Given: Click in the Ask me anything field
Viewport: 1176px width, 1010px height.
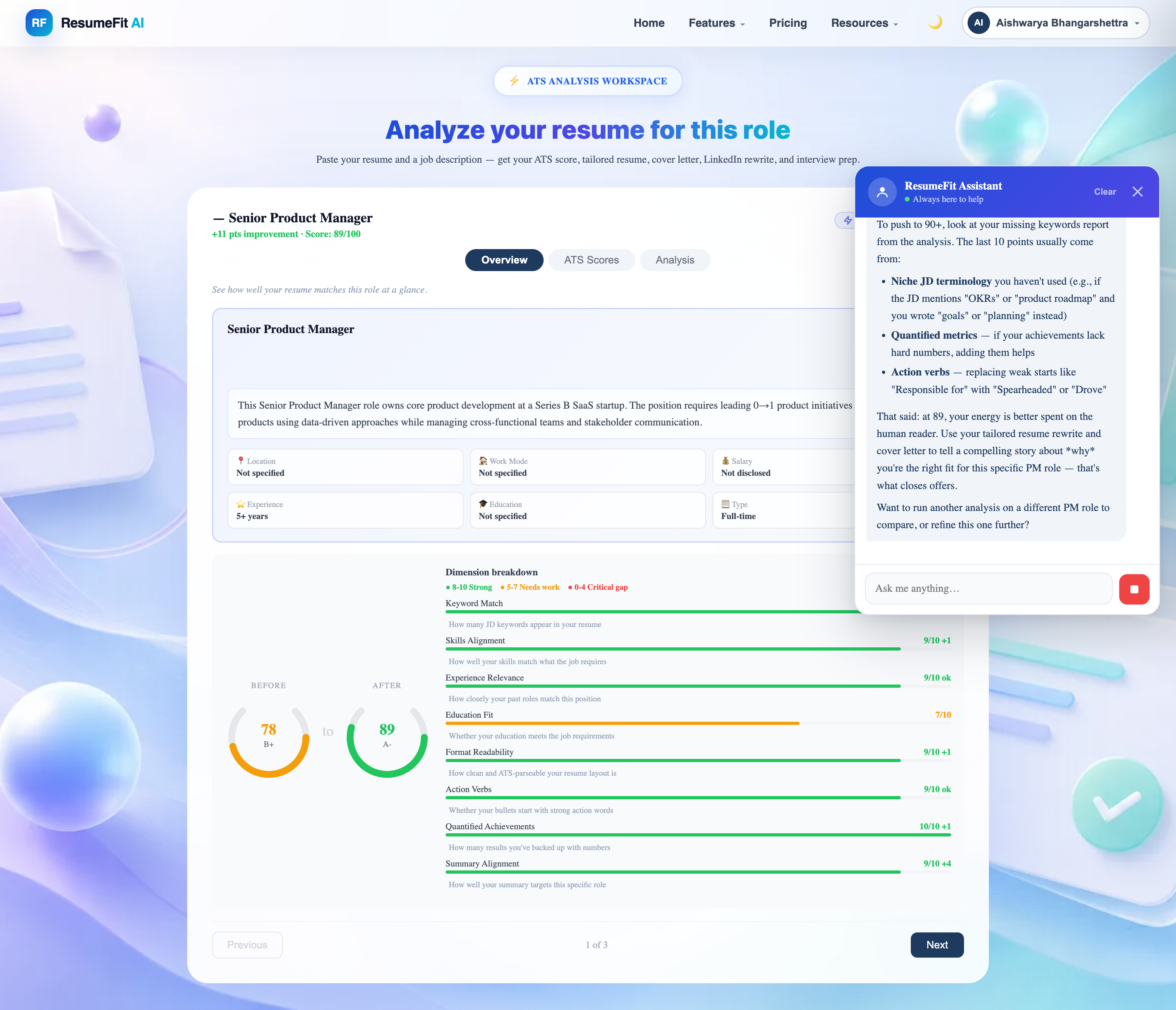Looking at the screenshot, I should point(988,589).
